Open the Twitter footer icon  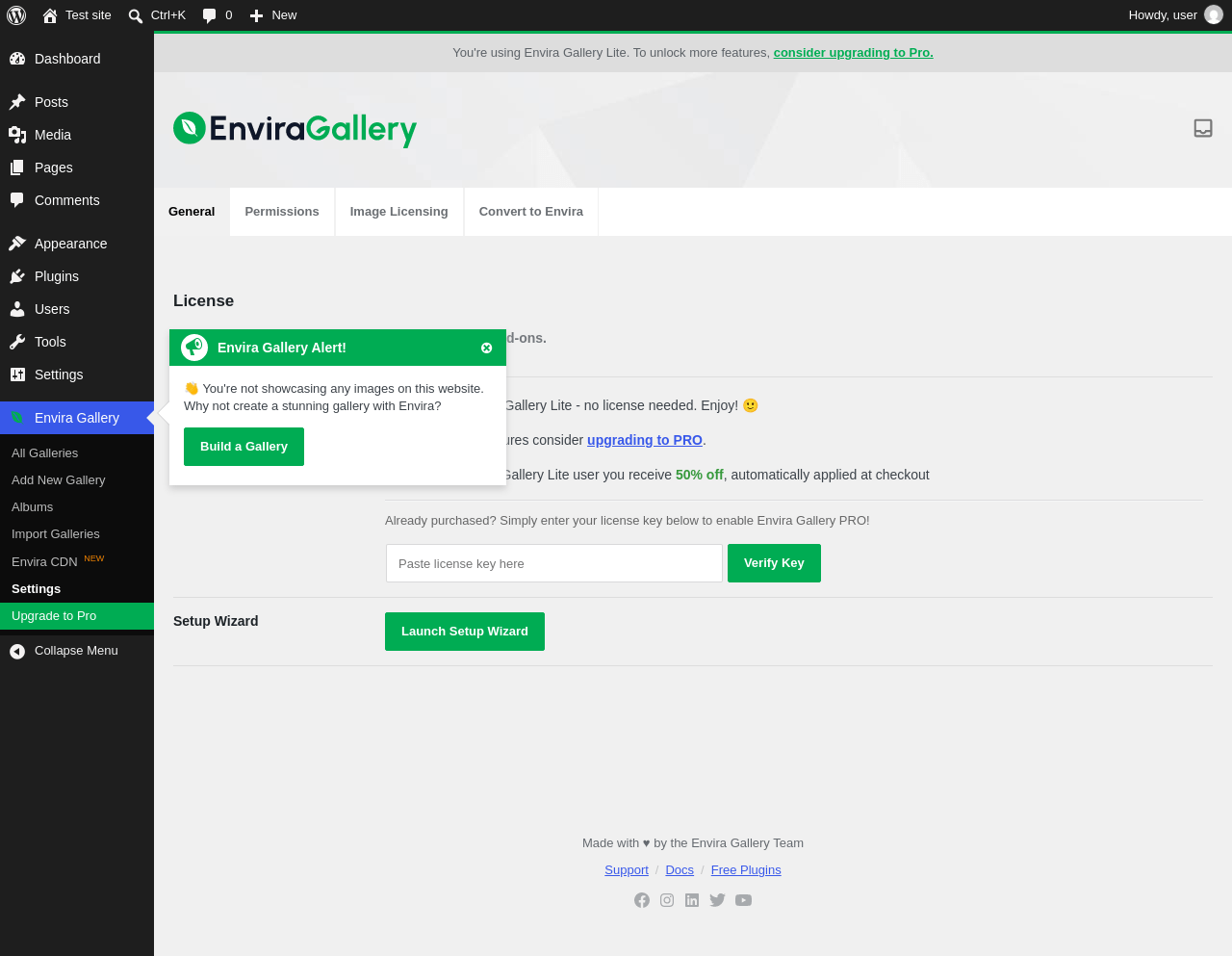[717, 900]
